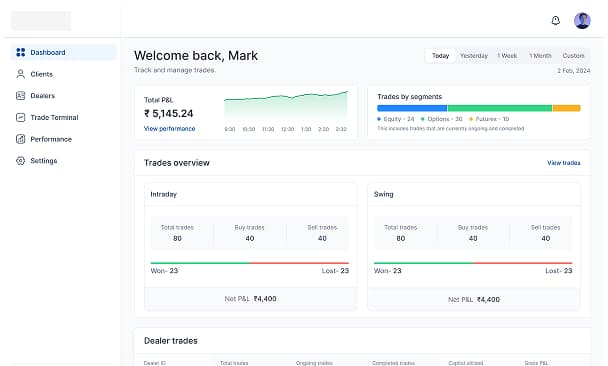Click the View trades link
Viewport: 608px width, 366px height.
coord(564,163)
